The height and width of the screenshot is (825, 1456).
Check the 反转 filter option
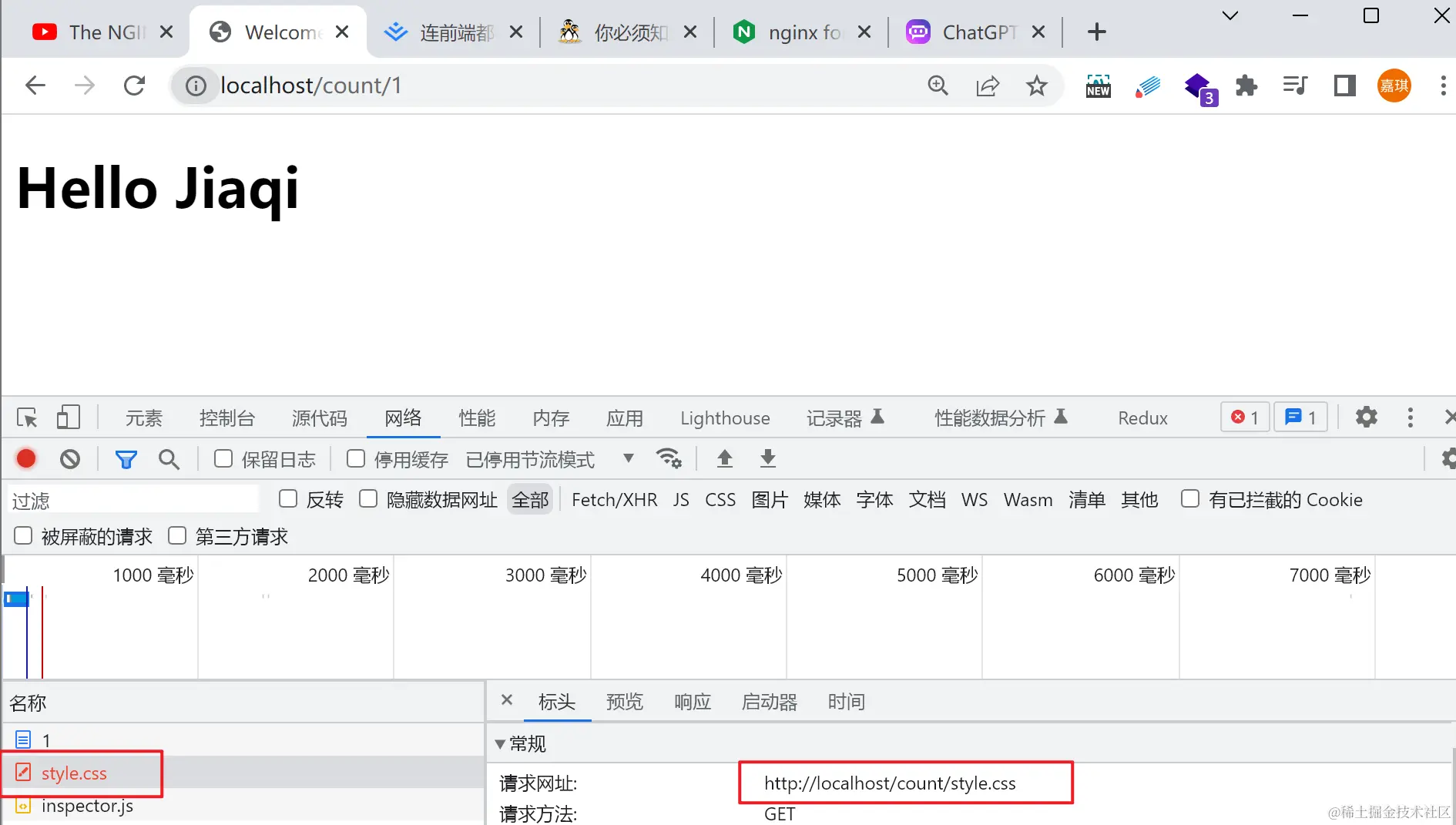(x=288, y=499)
